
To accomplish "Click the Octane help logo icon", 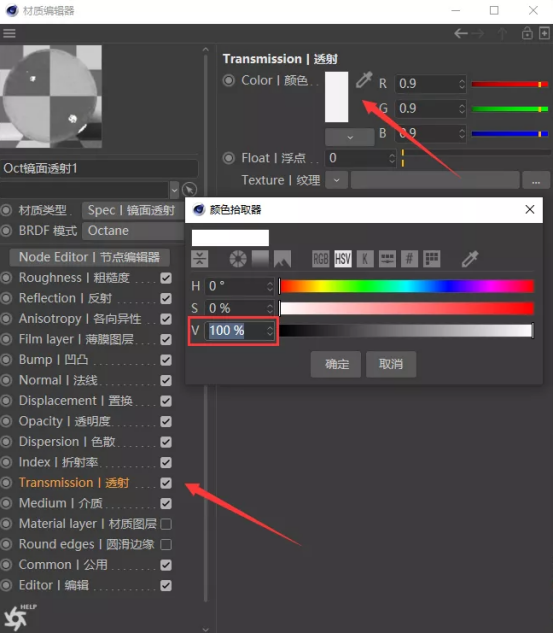I will [x=19, y=617].
